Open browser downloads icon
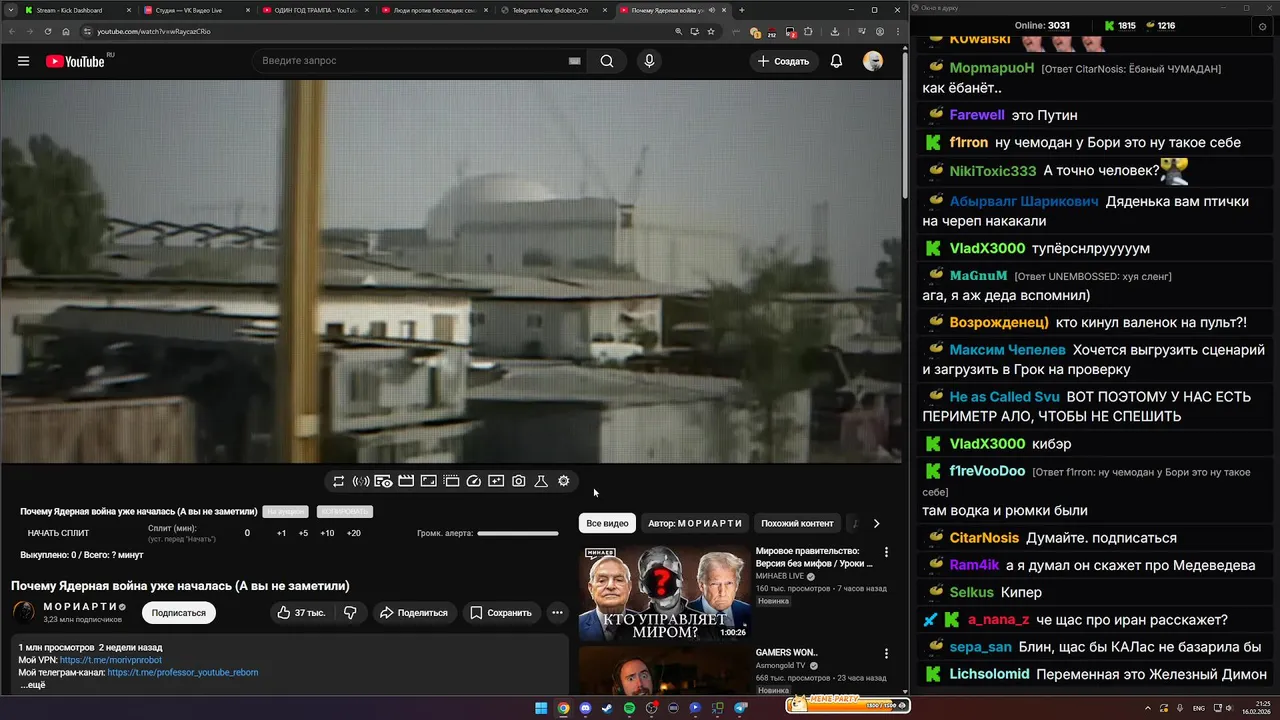 click(835, 31)
